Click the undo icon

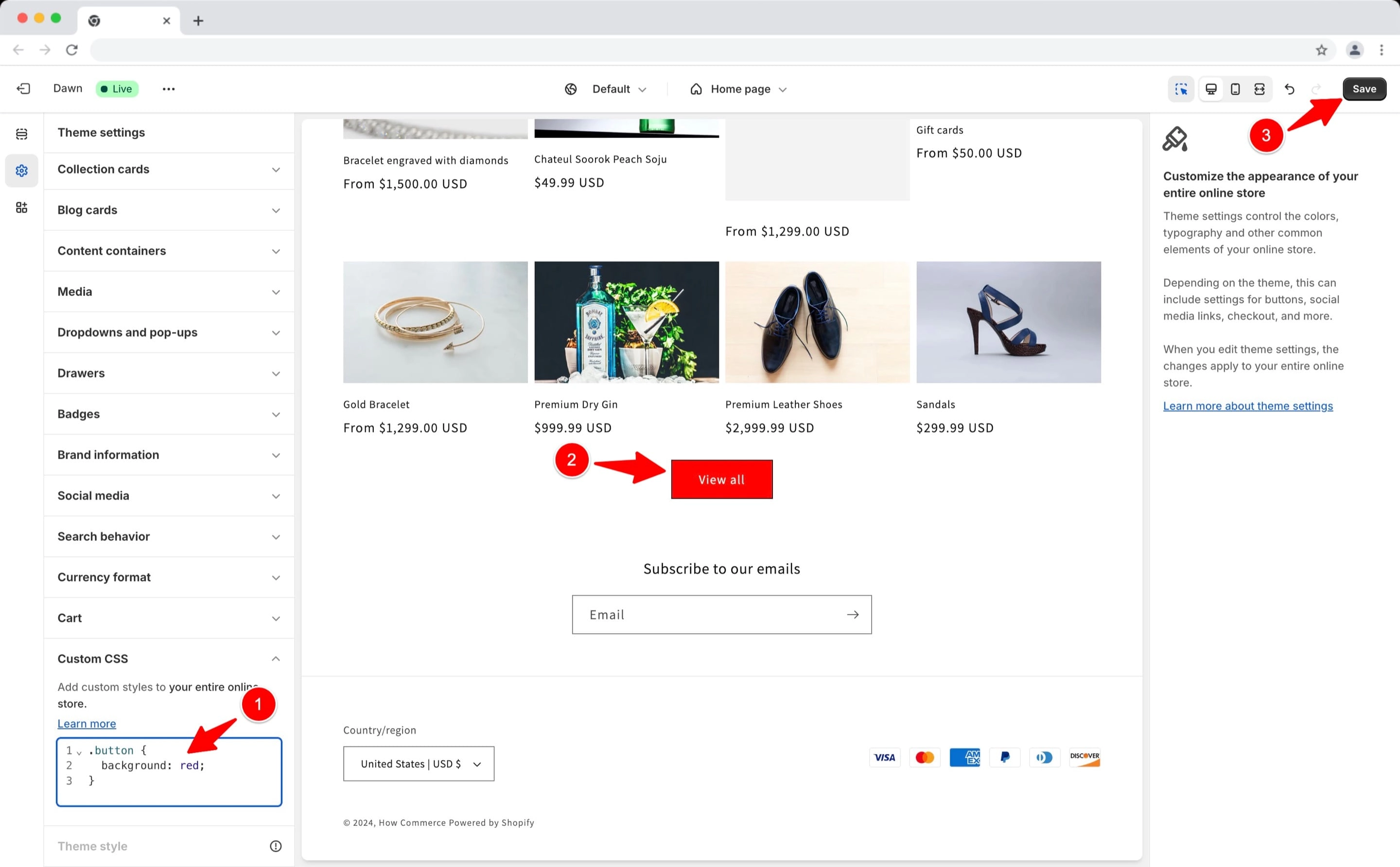1289,89
